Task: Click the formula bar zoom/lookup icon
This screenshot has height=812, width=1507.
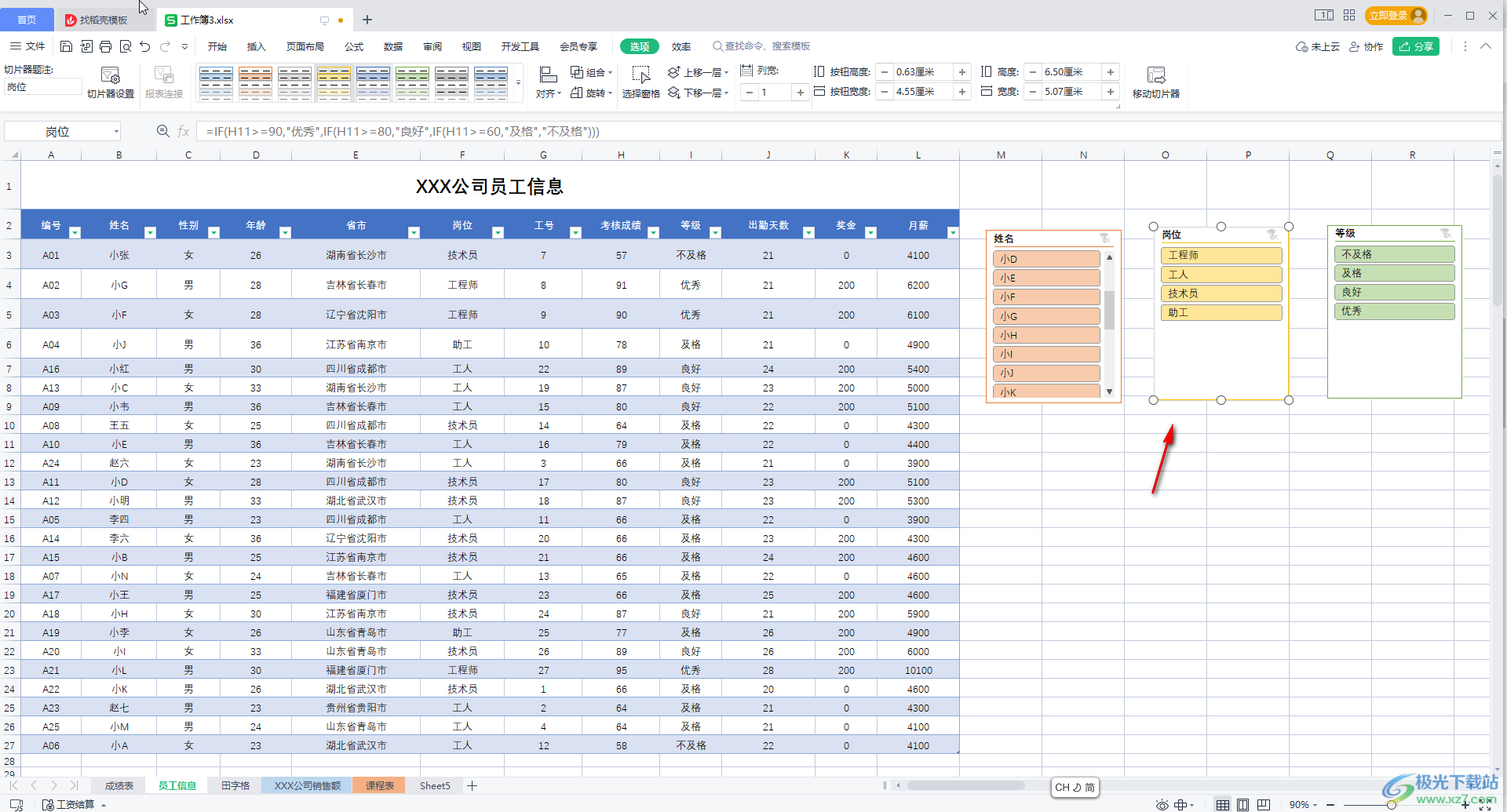Action: click(163, 131)
